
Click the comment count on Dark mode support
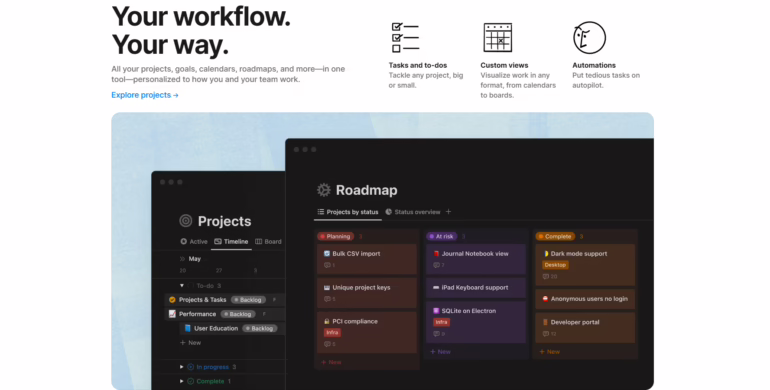(x=550, y=277)
